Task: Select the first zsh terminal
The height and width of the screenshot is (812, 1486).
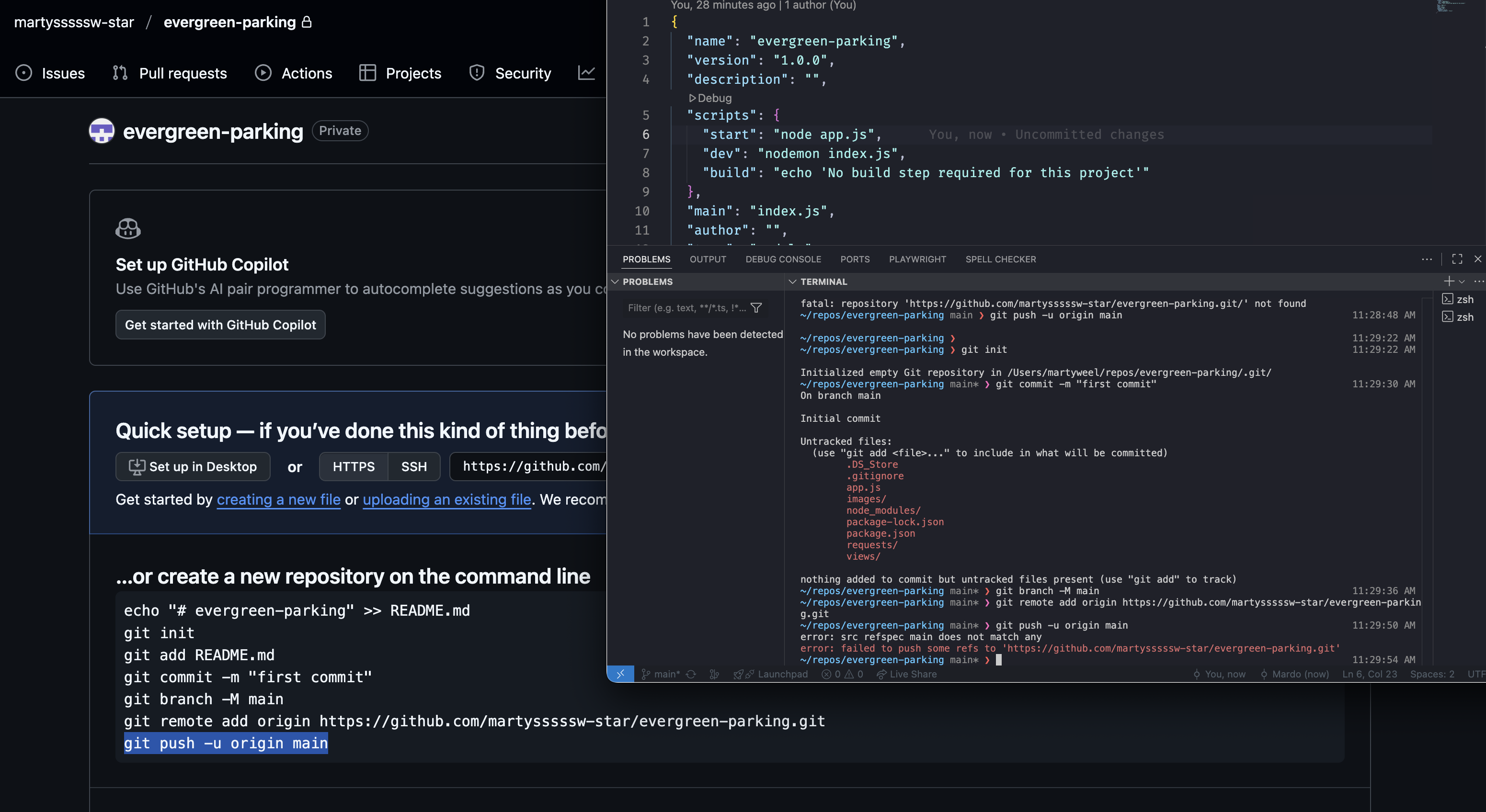Action: pos(1458,299)
